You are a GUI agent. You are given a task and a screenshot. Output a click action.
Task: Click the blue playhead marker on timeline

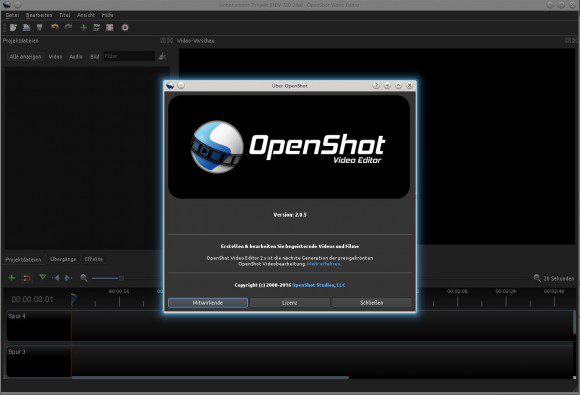click(74, 298)
